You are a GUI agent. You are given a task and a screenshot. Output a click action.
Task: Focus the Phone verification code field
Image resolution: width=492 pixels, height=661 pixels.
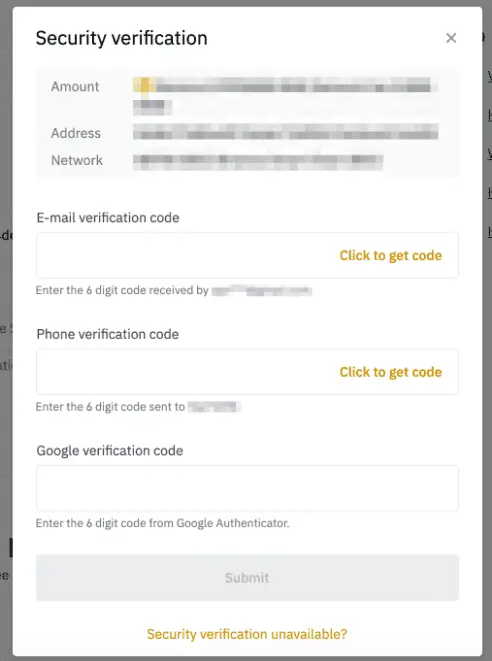(x=247, y=372)
